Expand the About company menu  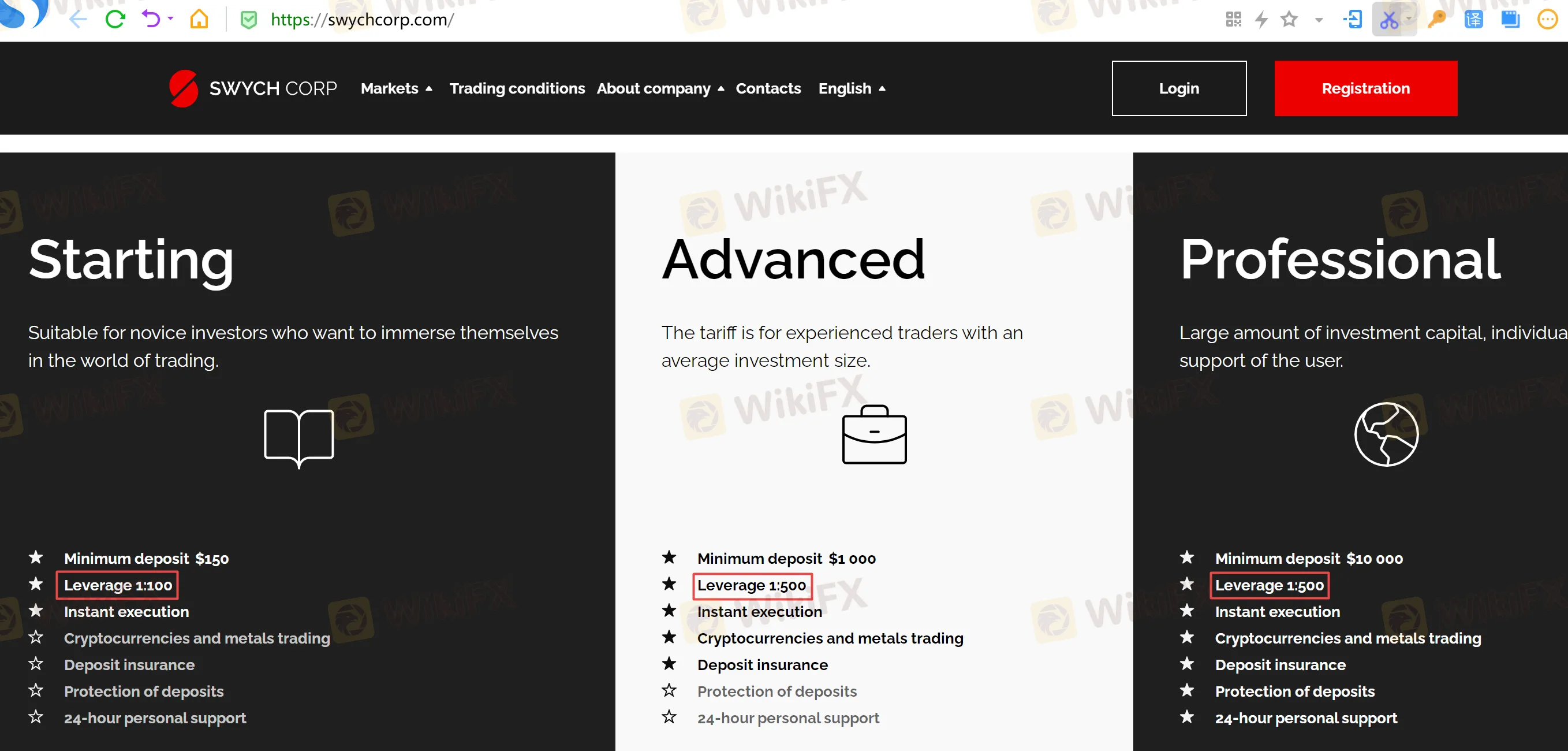(x=660, y=88)
